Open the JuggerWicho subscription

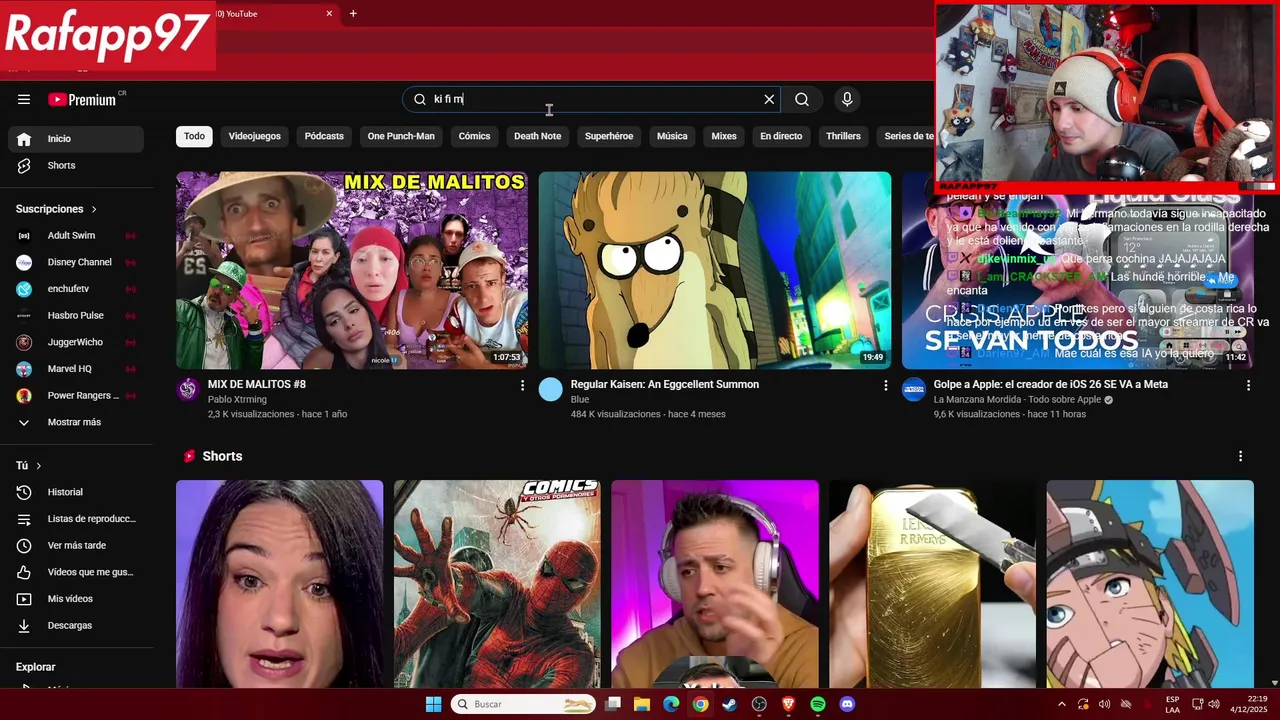[76, 342]
